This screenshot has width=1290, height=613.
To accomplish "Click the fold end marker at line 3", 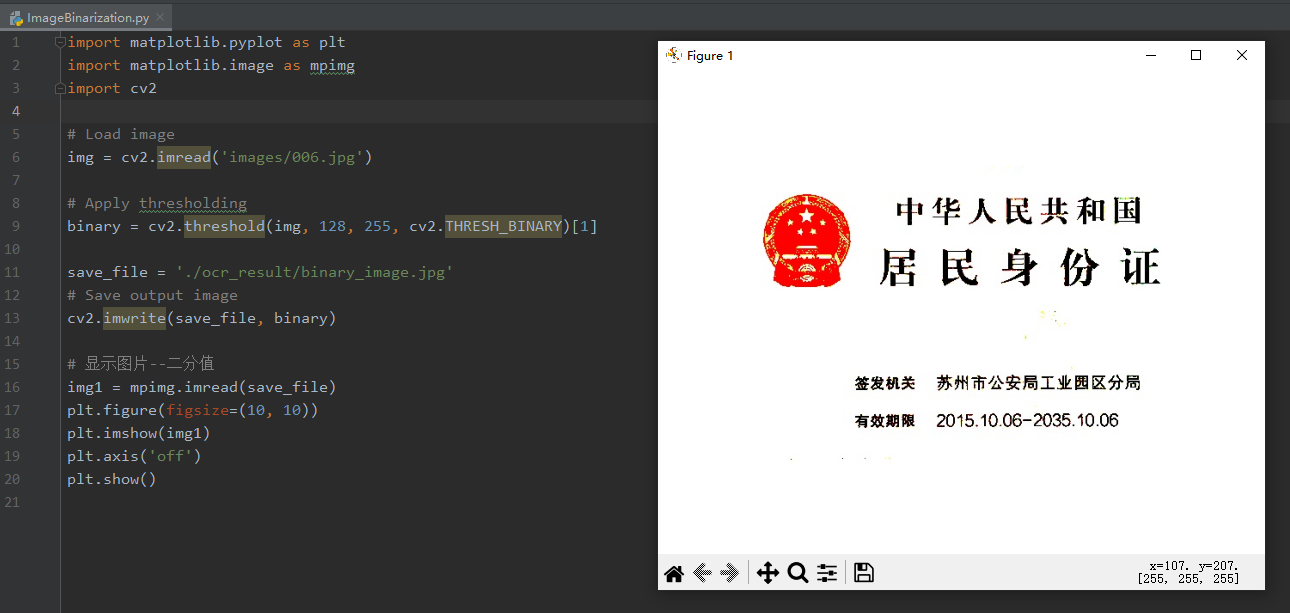I will (x=61, y=88).
